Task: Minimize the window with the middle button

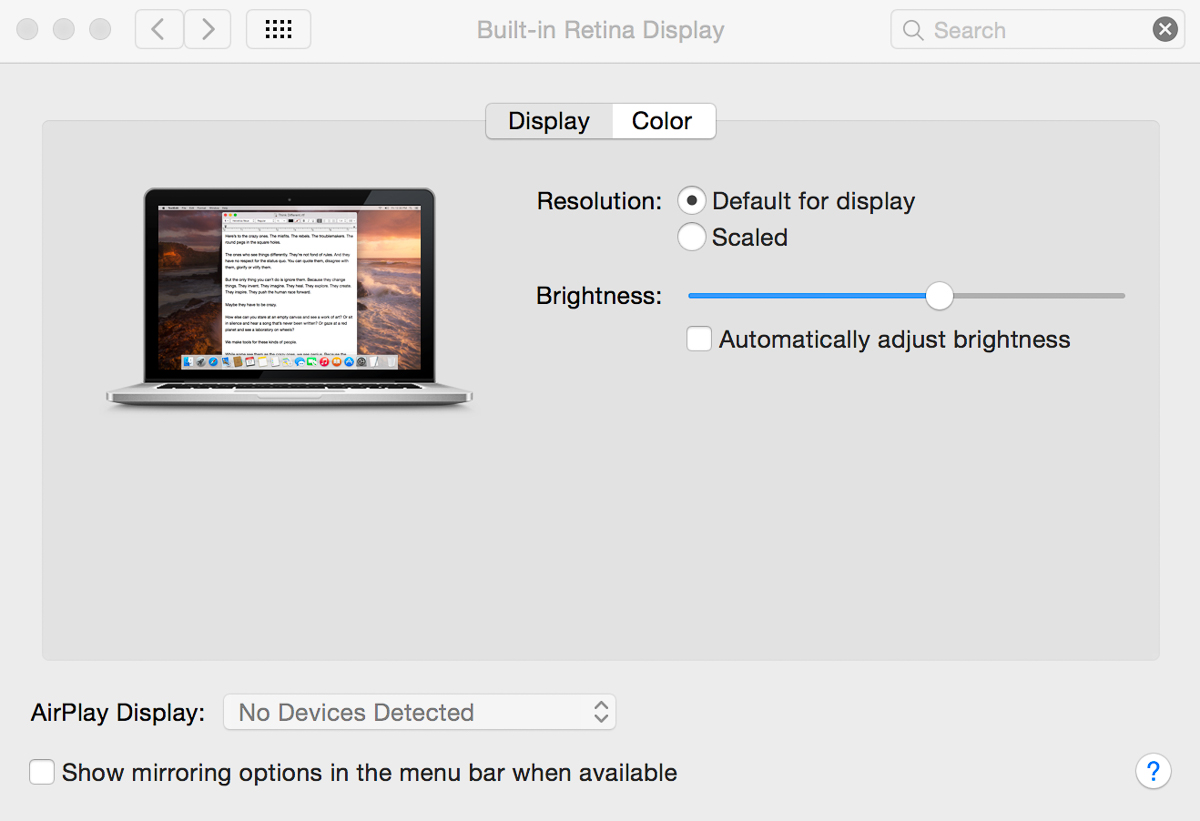Action: click(x=64, y=29)
